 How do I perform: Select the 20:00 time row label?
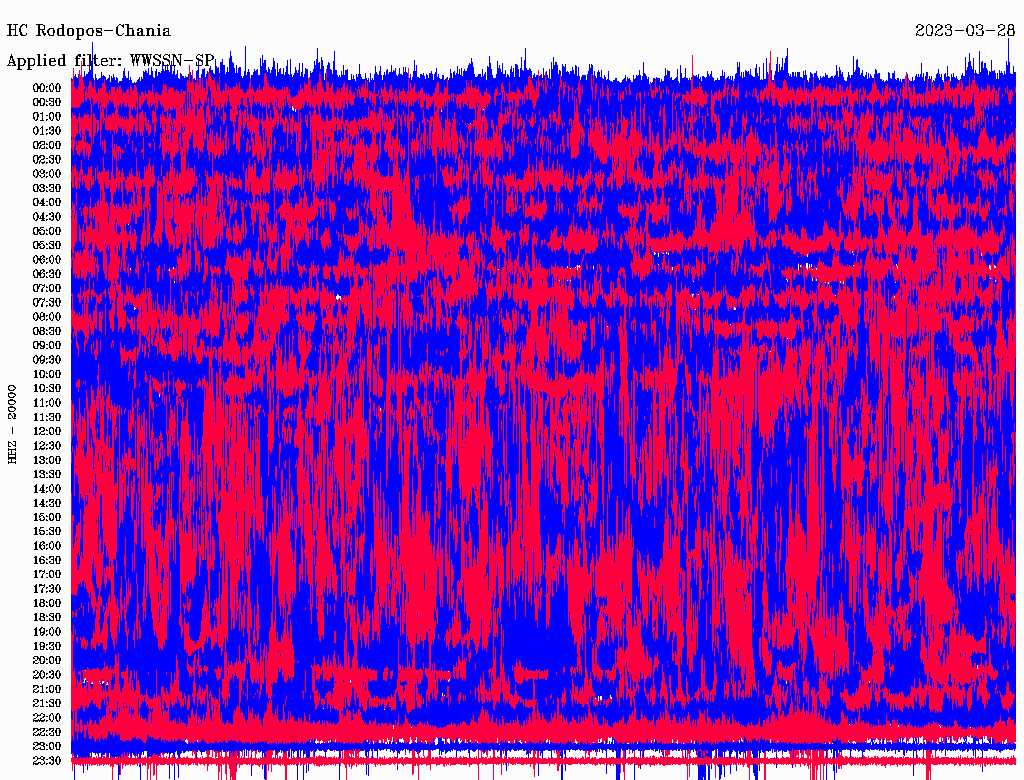click(47, 660)
